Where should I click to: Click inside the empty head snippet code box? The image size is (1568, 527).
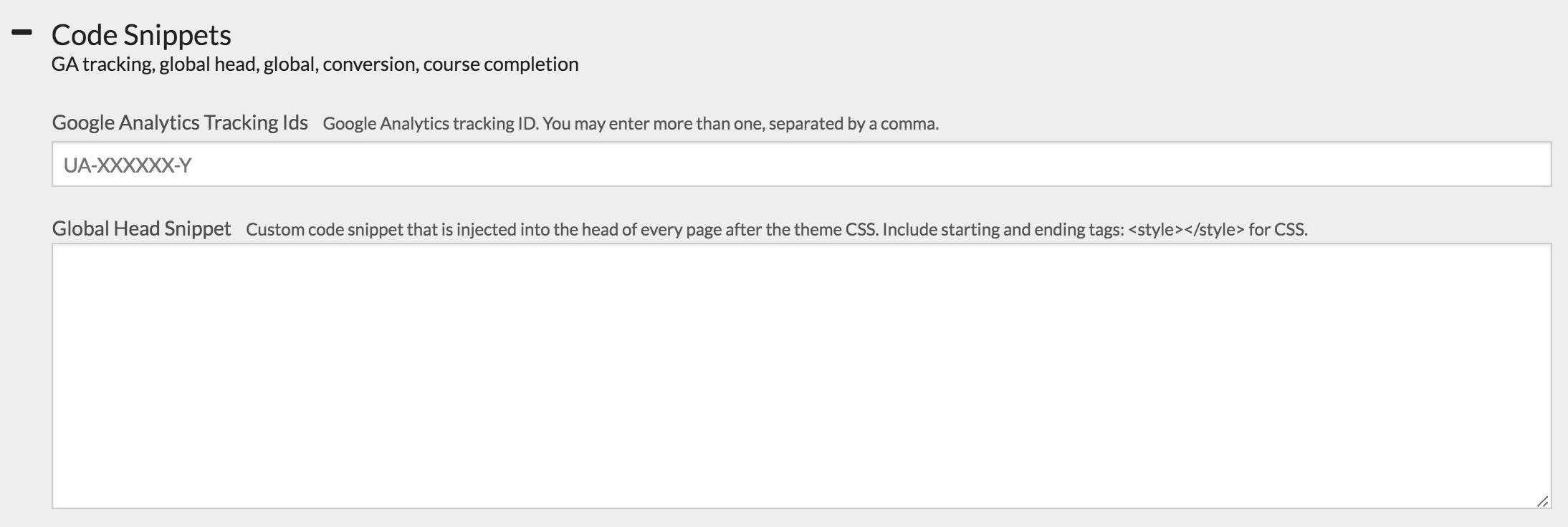pyautogui.click(x=801, y=376)
